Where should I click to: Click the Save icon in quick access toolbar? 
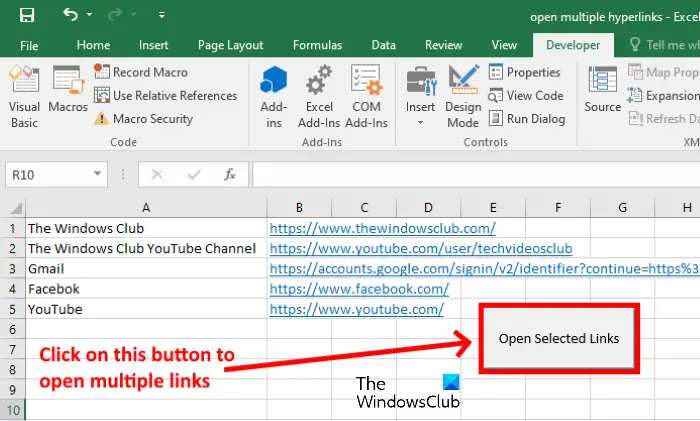point(27,15)
